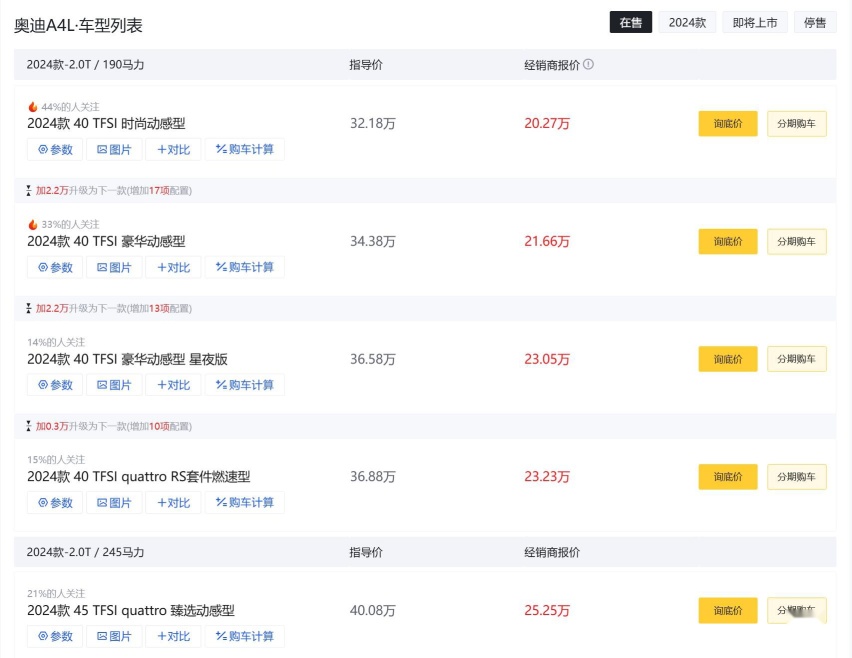Click flame icon beside 33% attention label
The image size is (852, 658).
pos(33,224)
